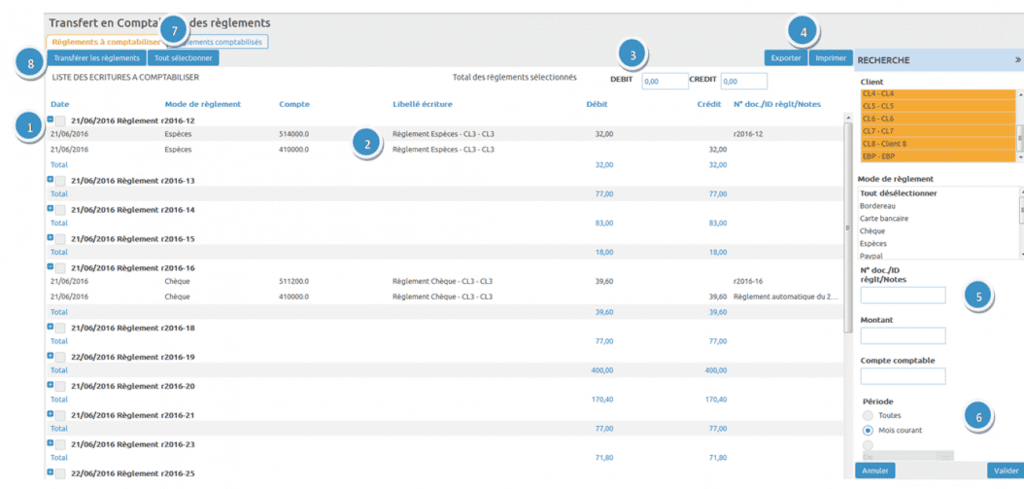Screen dimensions: 1024x489
Task: Tick checkbox for Règlement r2016-14
Action: pyautogui.click(x=60, y=210)
